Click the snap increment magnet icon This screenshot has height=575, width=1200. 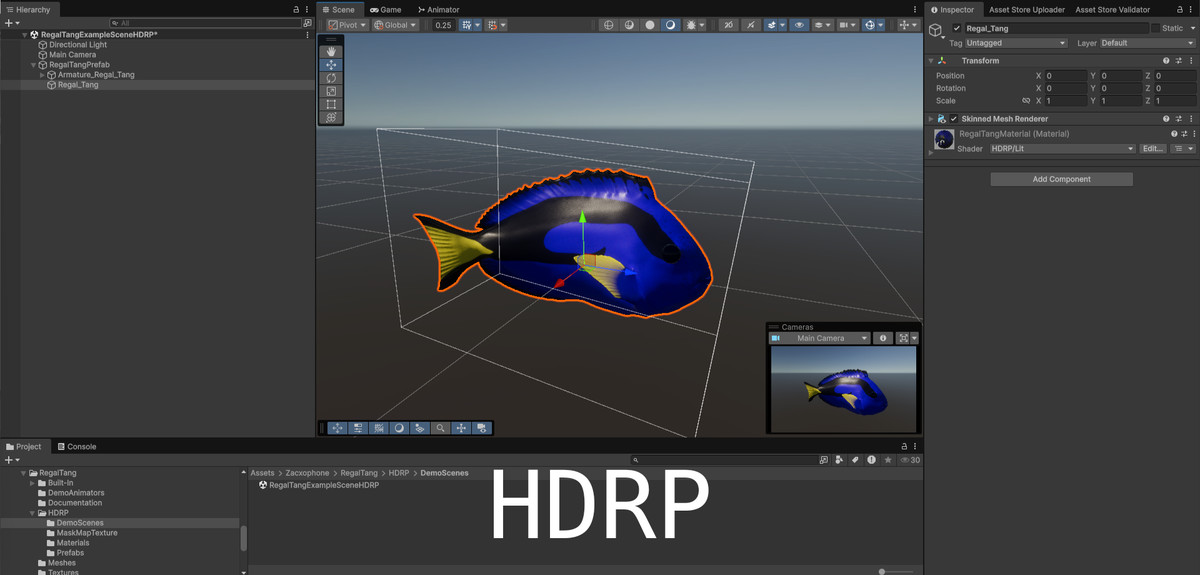pos(492,25)
